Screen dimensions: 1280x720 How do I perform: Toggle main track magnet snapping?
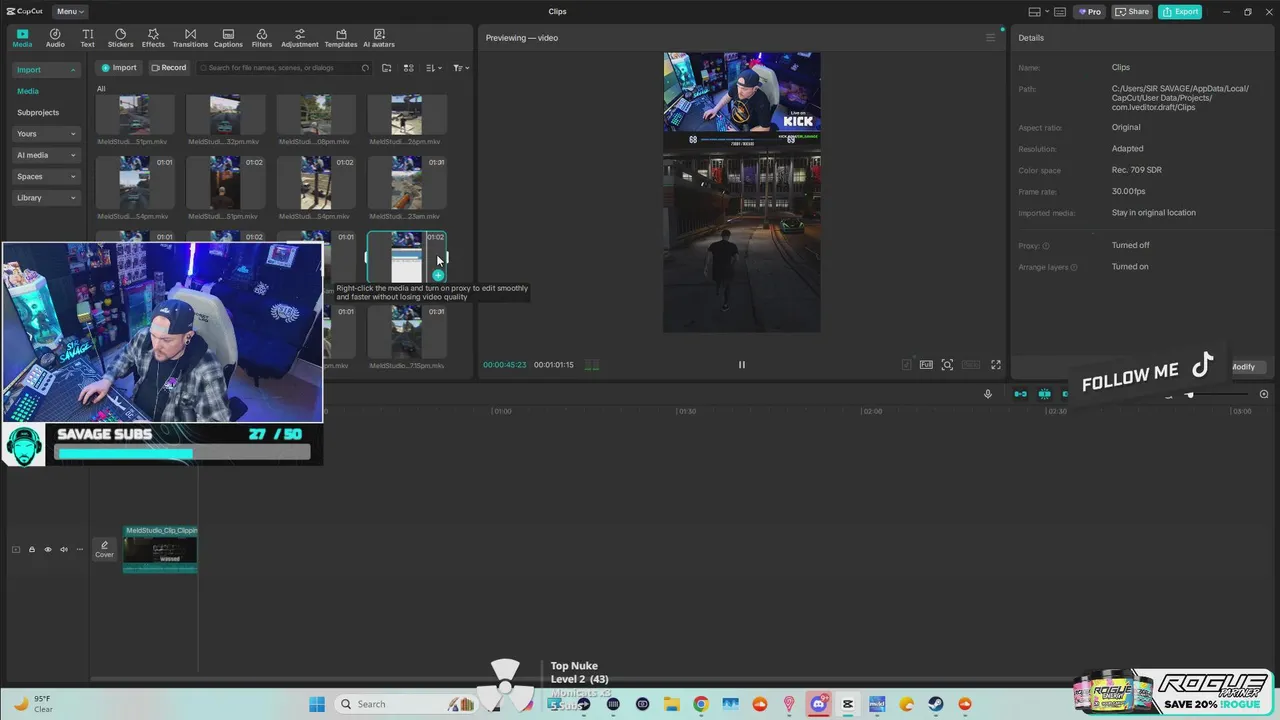(1020, 394)
